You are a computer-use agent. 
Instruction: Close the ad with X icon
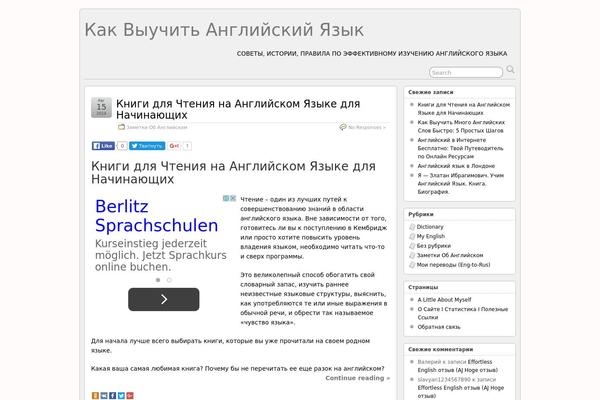coord(233,198)
